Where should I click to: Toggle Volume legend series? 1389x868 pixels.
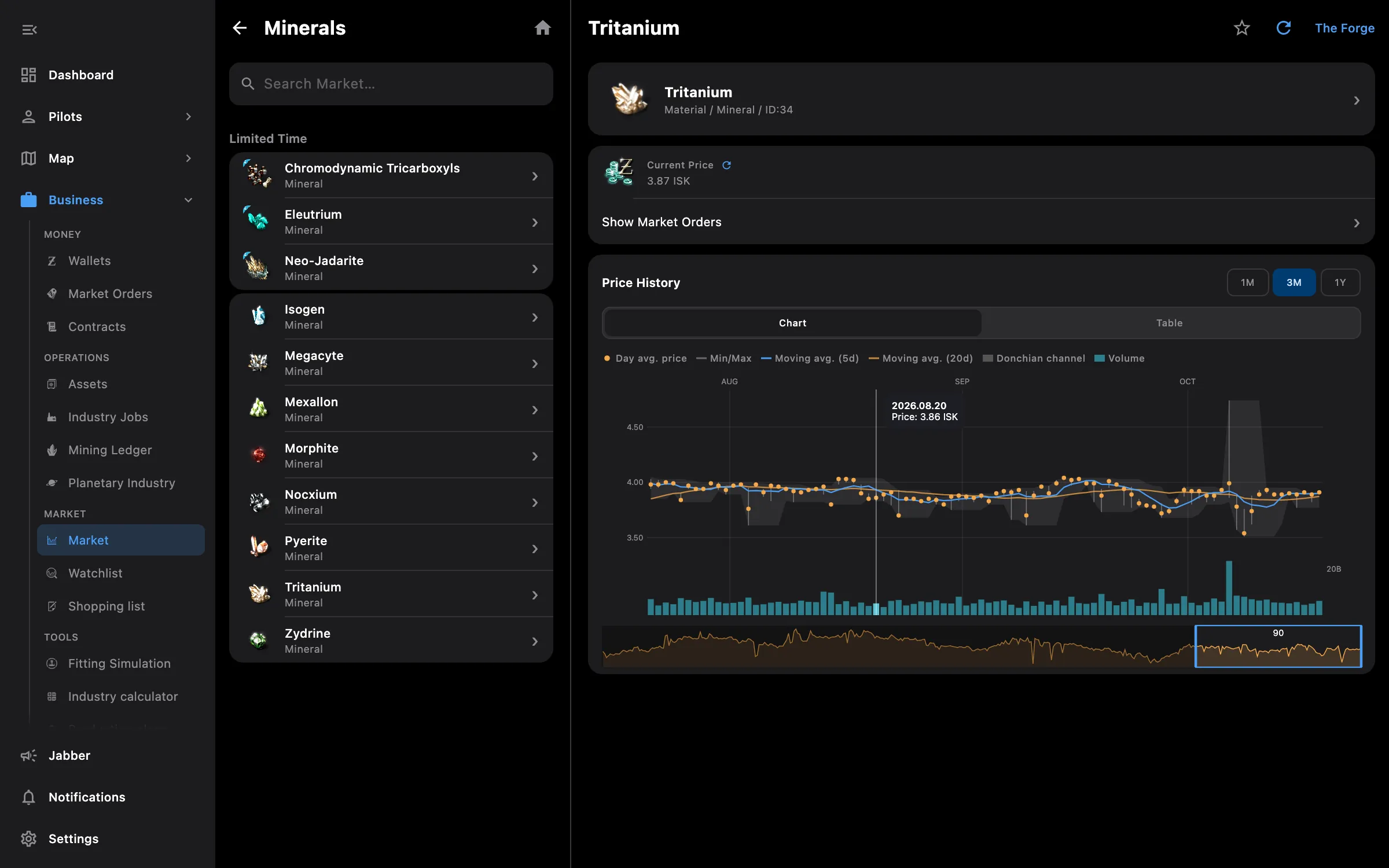(x=1119, y=358)
